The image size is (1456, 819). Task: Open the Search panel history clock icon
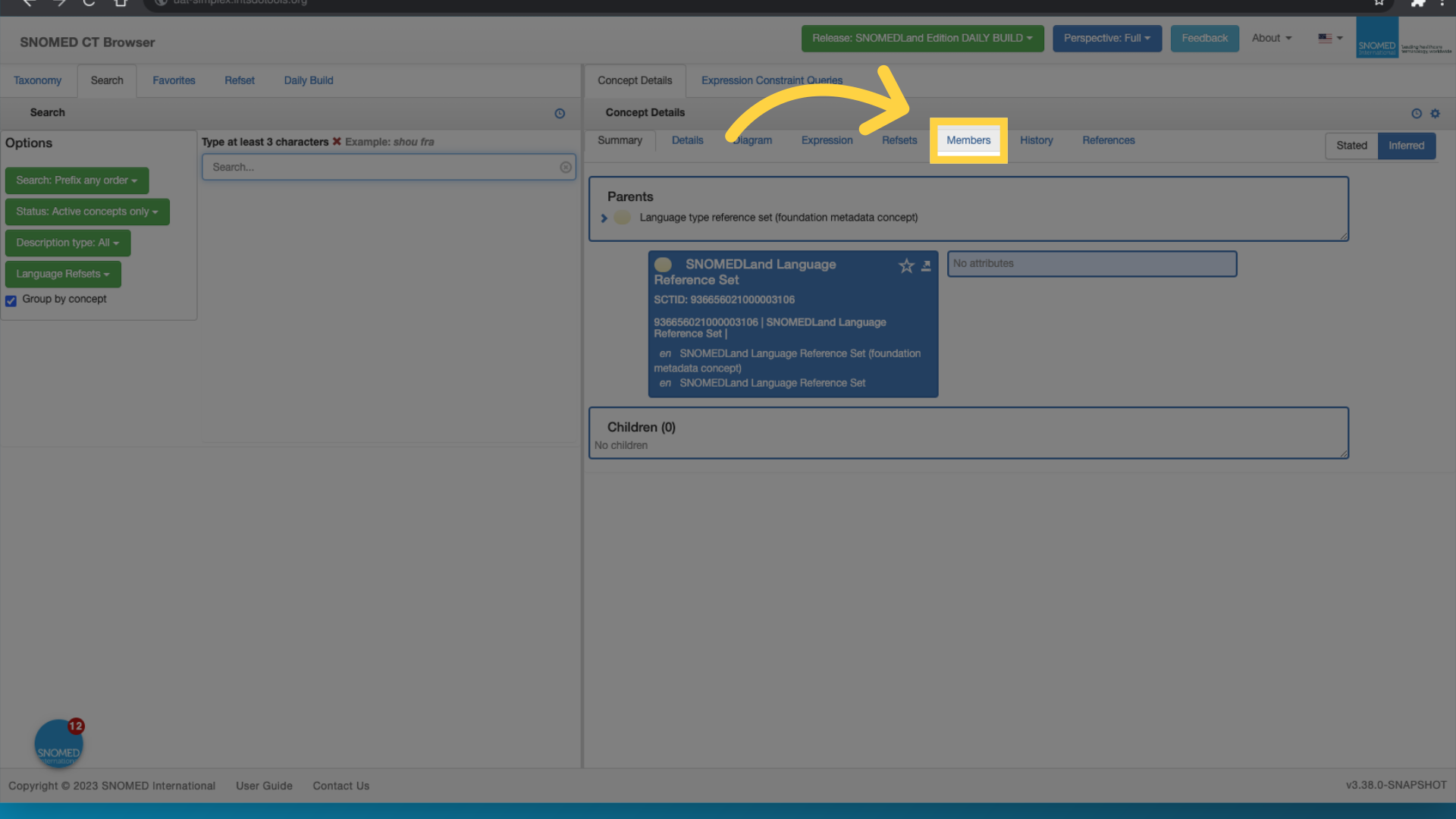pyautogui.click(x=560, y=113)
